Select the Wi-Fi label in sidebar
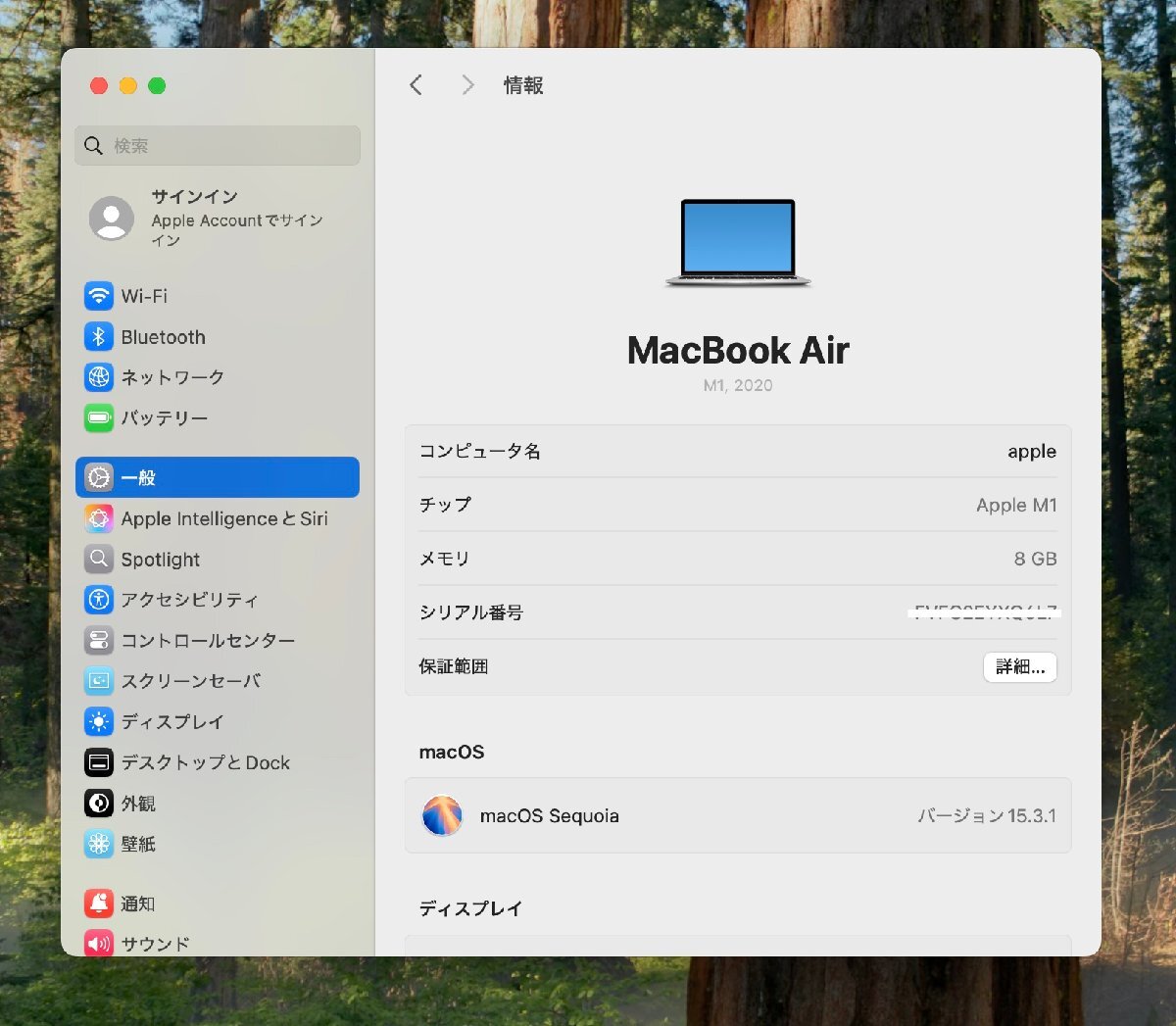The width and height of the screenshot is (1176, 1026). (144, 296)
